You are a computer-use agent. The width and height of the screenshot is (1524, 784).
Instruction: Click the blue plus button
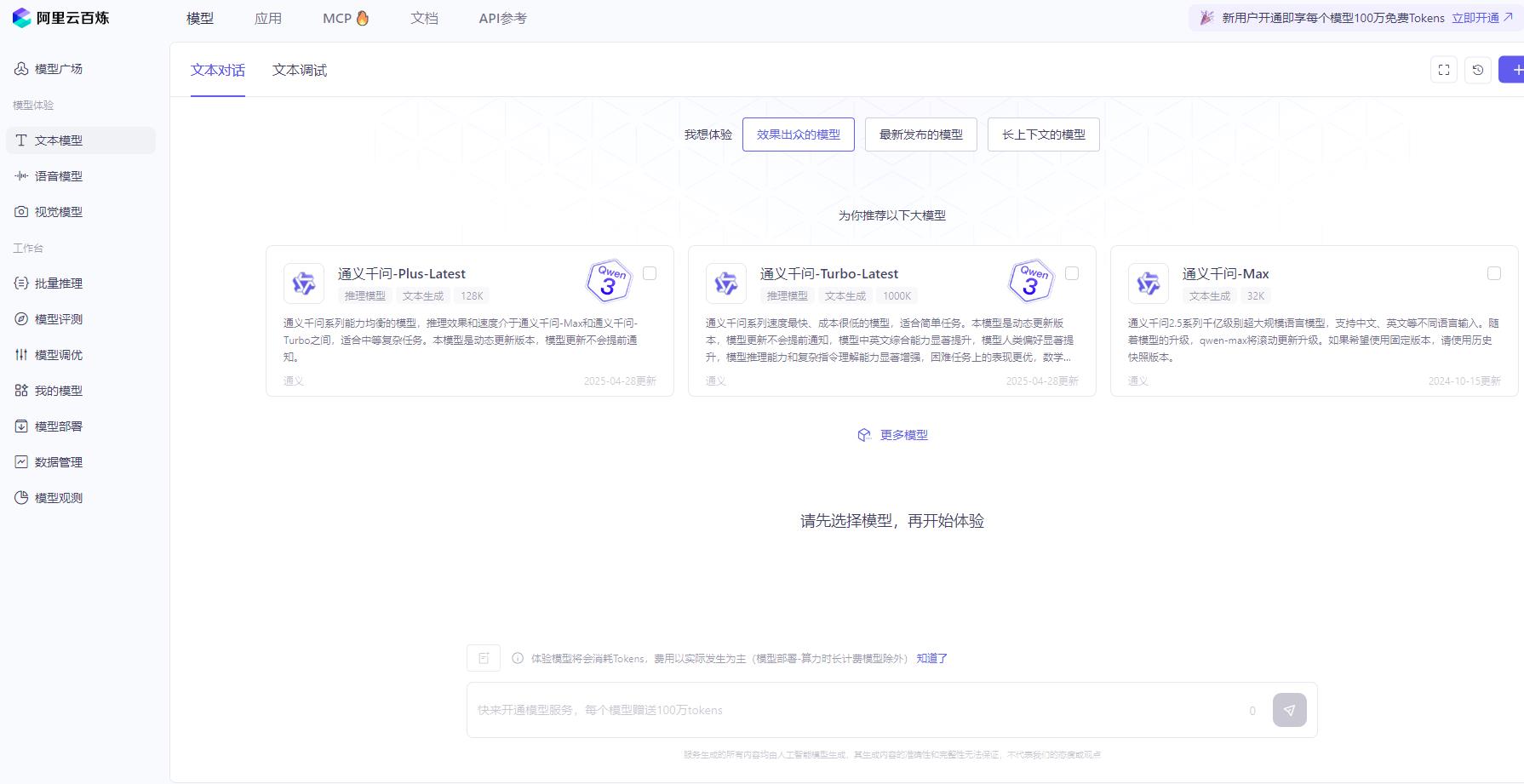point(1513,70)
